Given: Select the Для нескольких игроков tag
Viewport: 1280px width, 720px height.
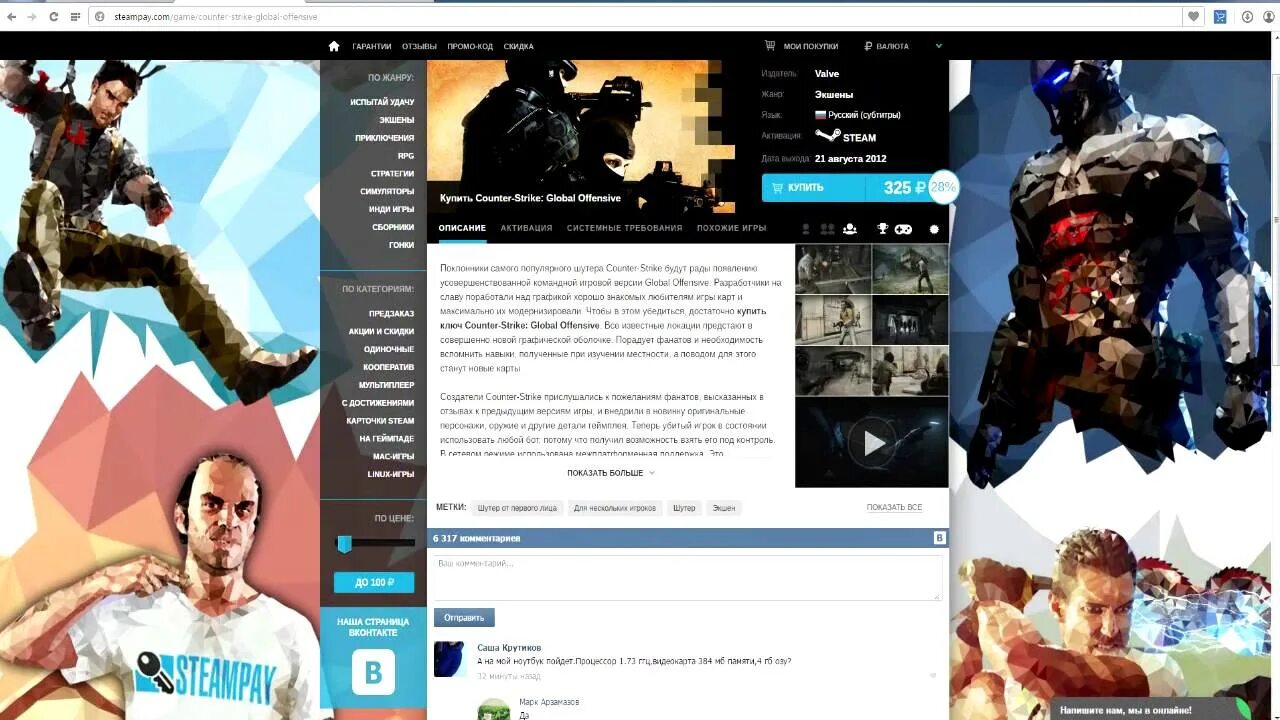Looking at the screenshot, I should (615, 508).
